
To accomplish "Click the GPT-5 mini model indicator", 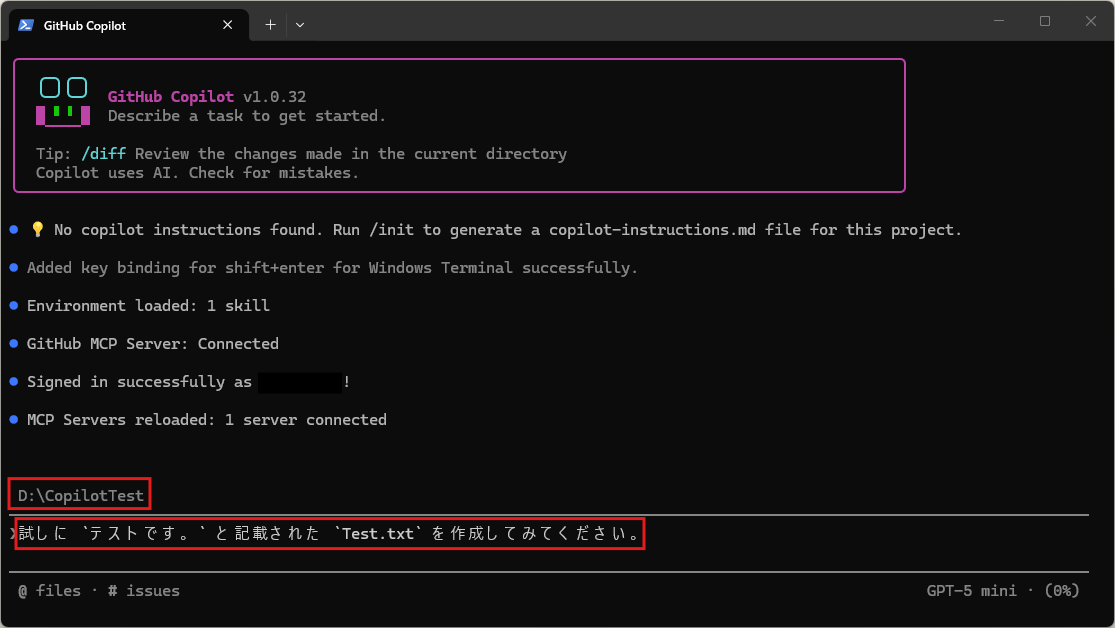I will (971, 591).
